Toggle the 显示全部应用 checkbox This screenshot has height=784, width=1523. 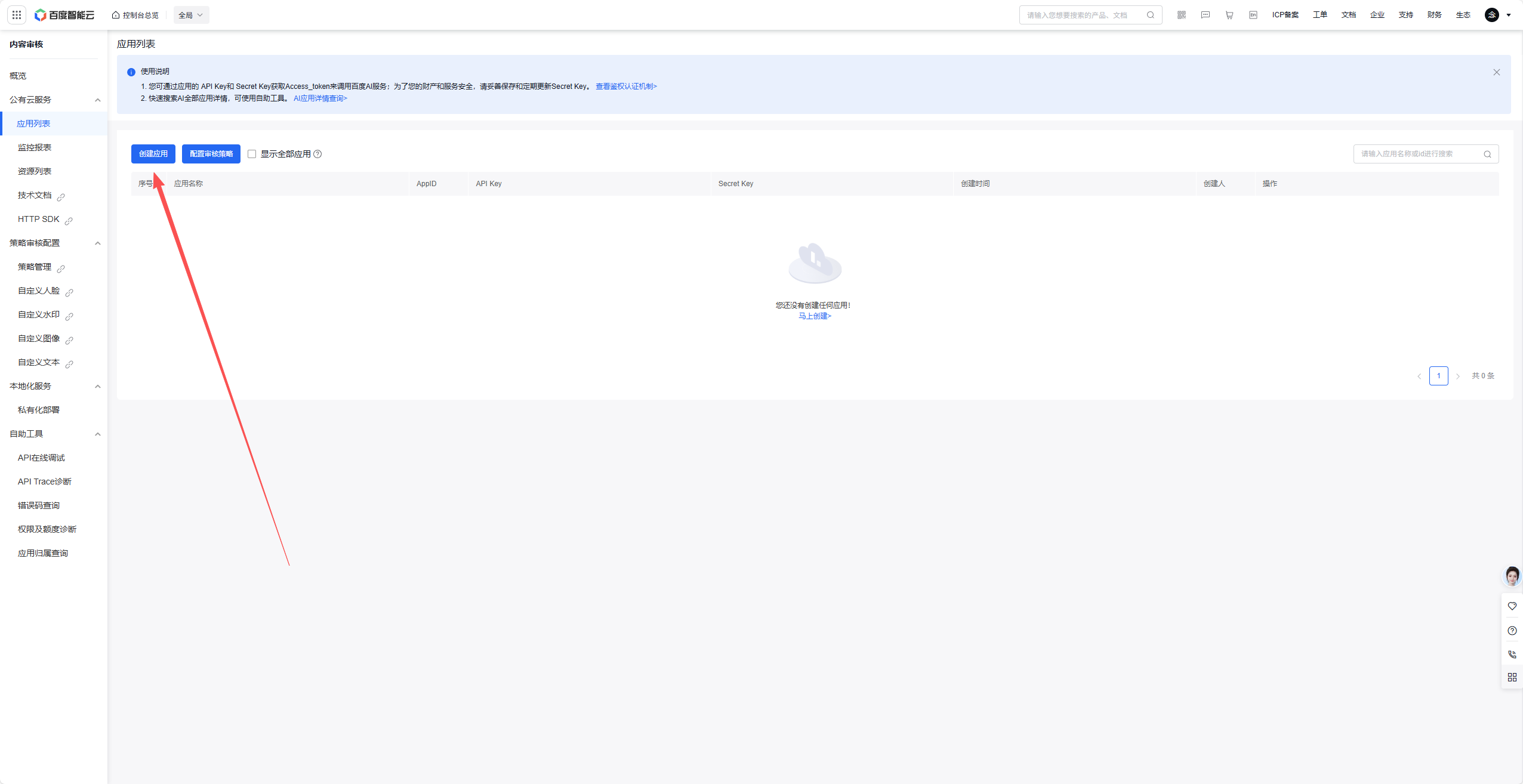252,154
